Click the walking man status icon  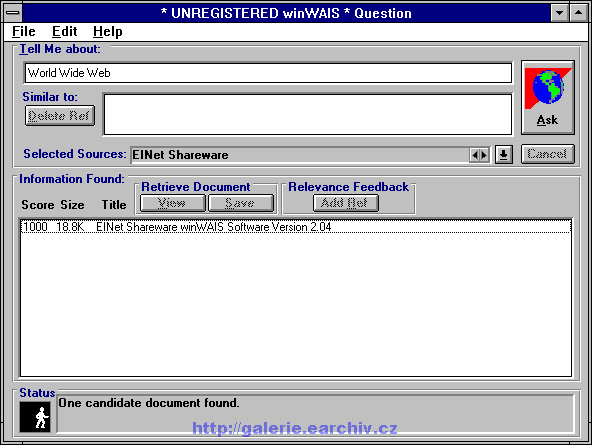point(35,417)
